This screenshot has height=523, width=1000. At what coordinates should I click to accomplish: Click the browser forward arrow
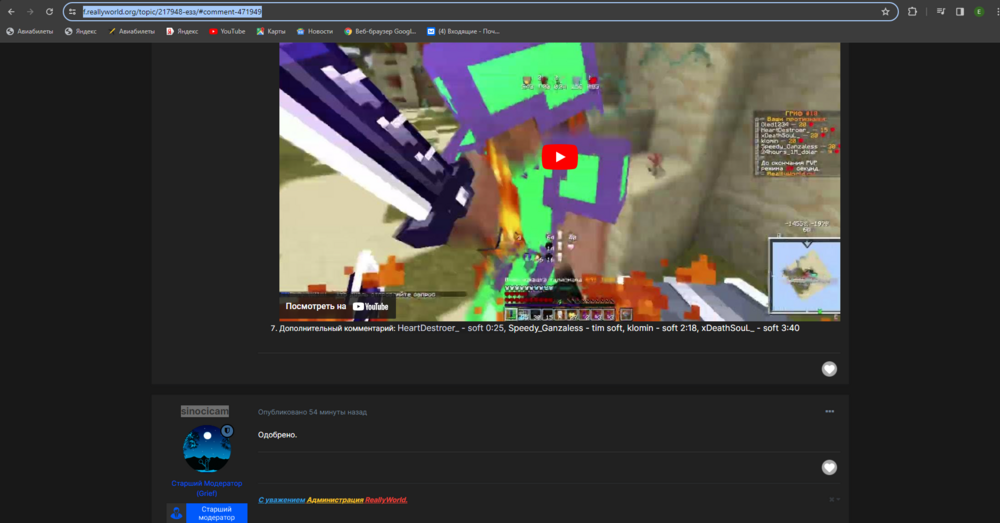click(x=30, y=11)
